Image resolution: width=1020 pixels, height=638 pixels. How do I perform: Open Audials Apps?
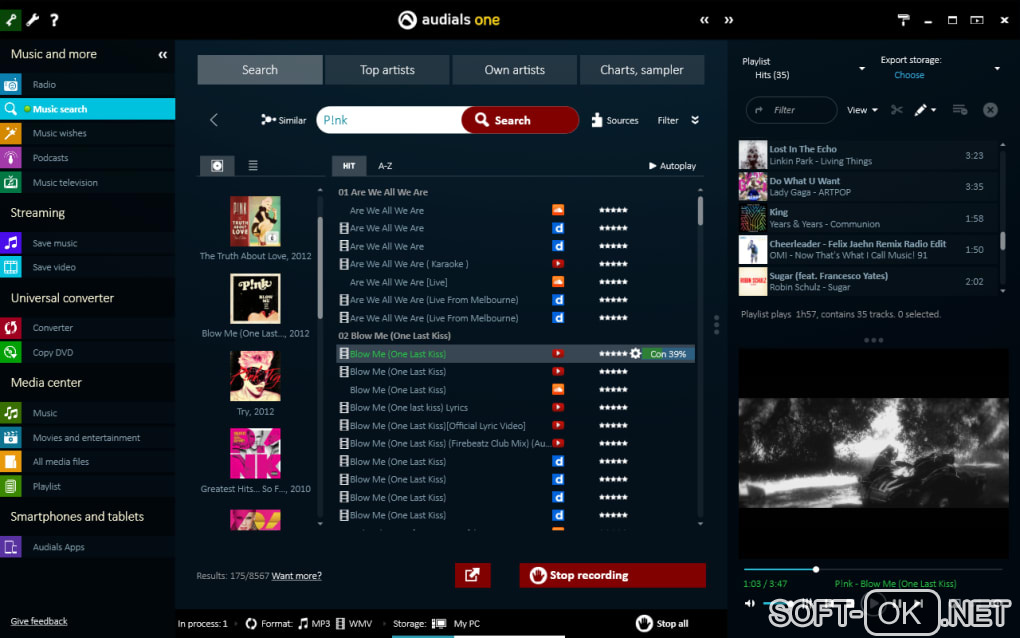(87, 547)
